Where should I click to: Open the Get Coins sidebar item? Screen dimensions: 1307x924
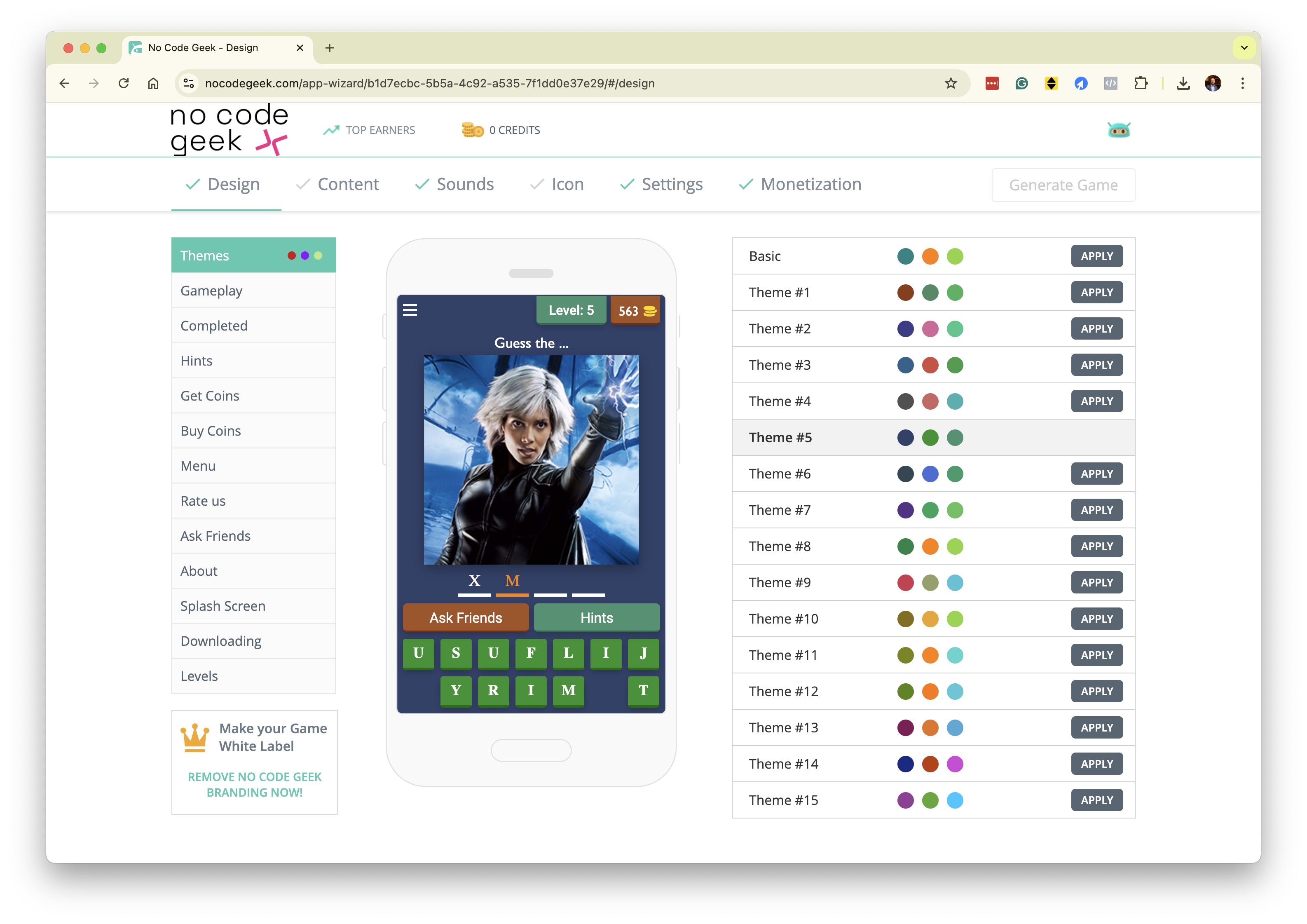253,396
